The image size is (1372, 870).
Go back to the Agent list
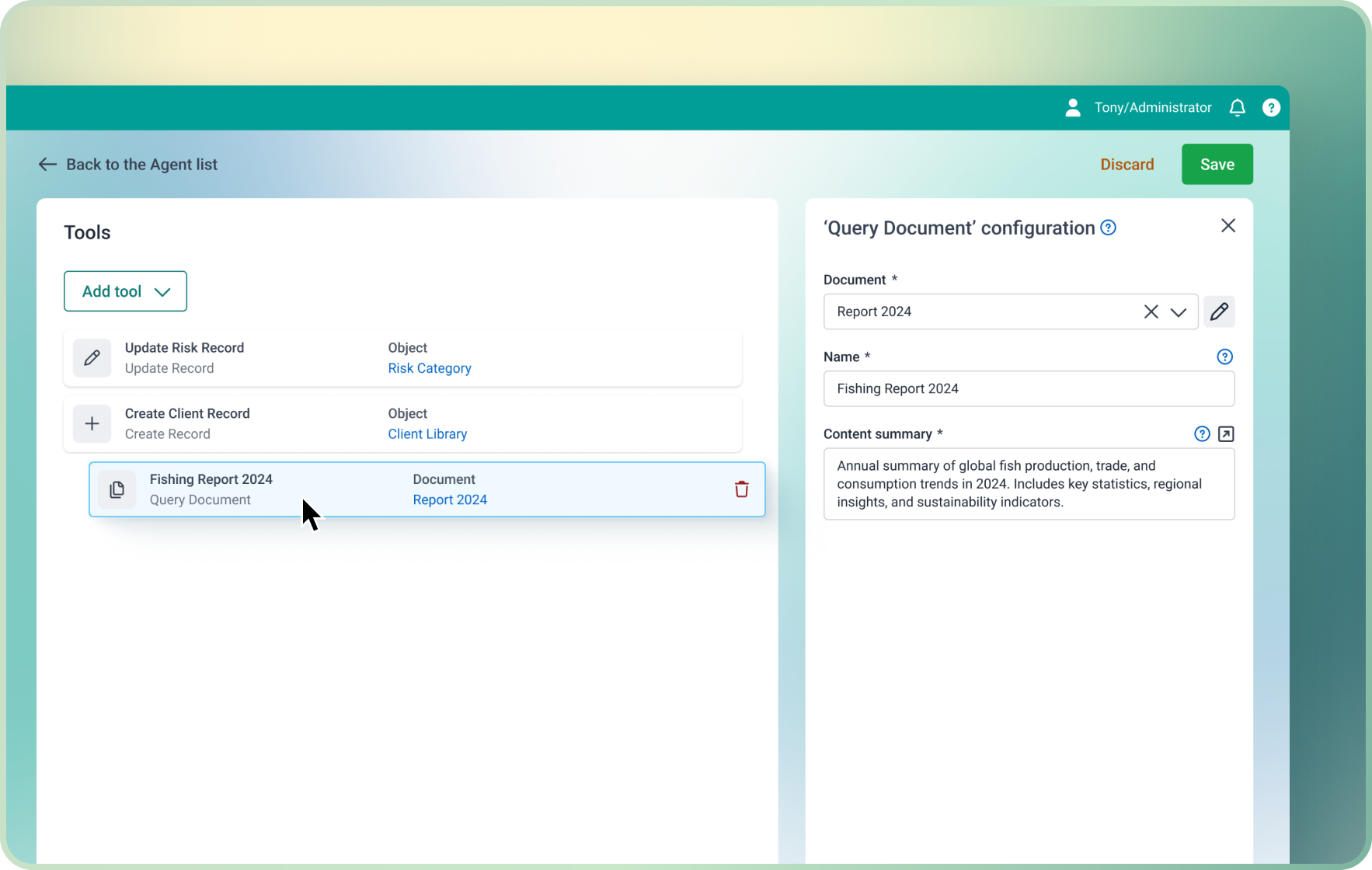pyautogui.click(x=128, y=165)
